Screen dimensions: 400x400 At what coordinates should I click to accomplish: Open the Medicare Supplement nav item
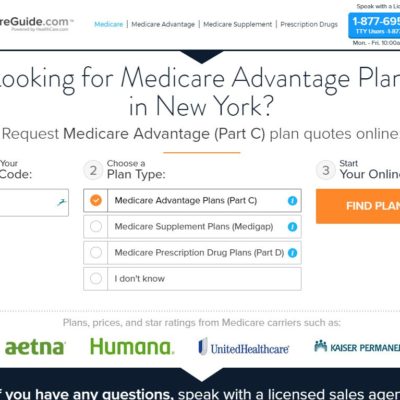(x=238, y=24)
